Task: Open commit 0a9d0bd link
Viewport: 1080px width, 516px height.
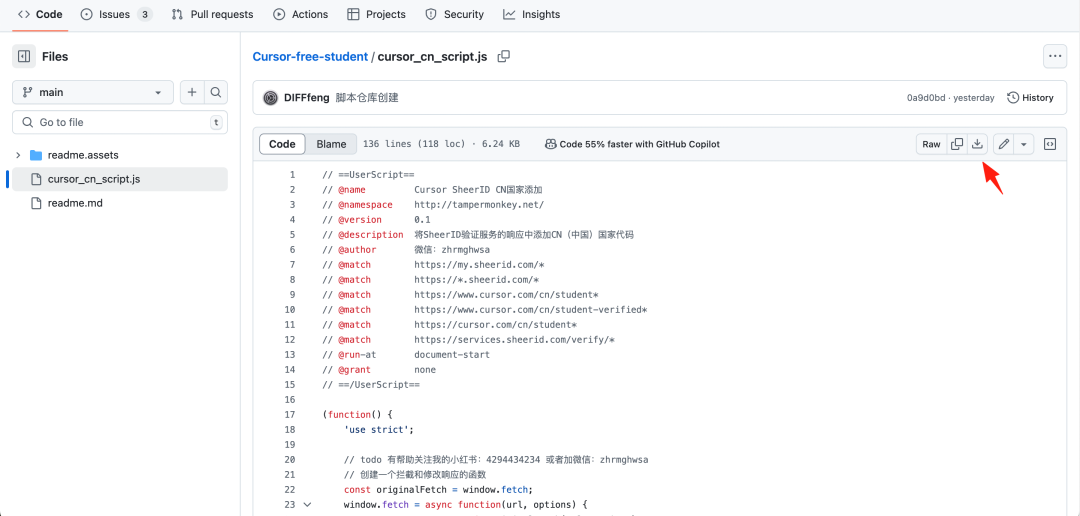Action: (926, 98)
